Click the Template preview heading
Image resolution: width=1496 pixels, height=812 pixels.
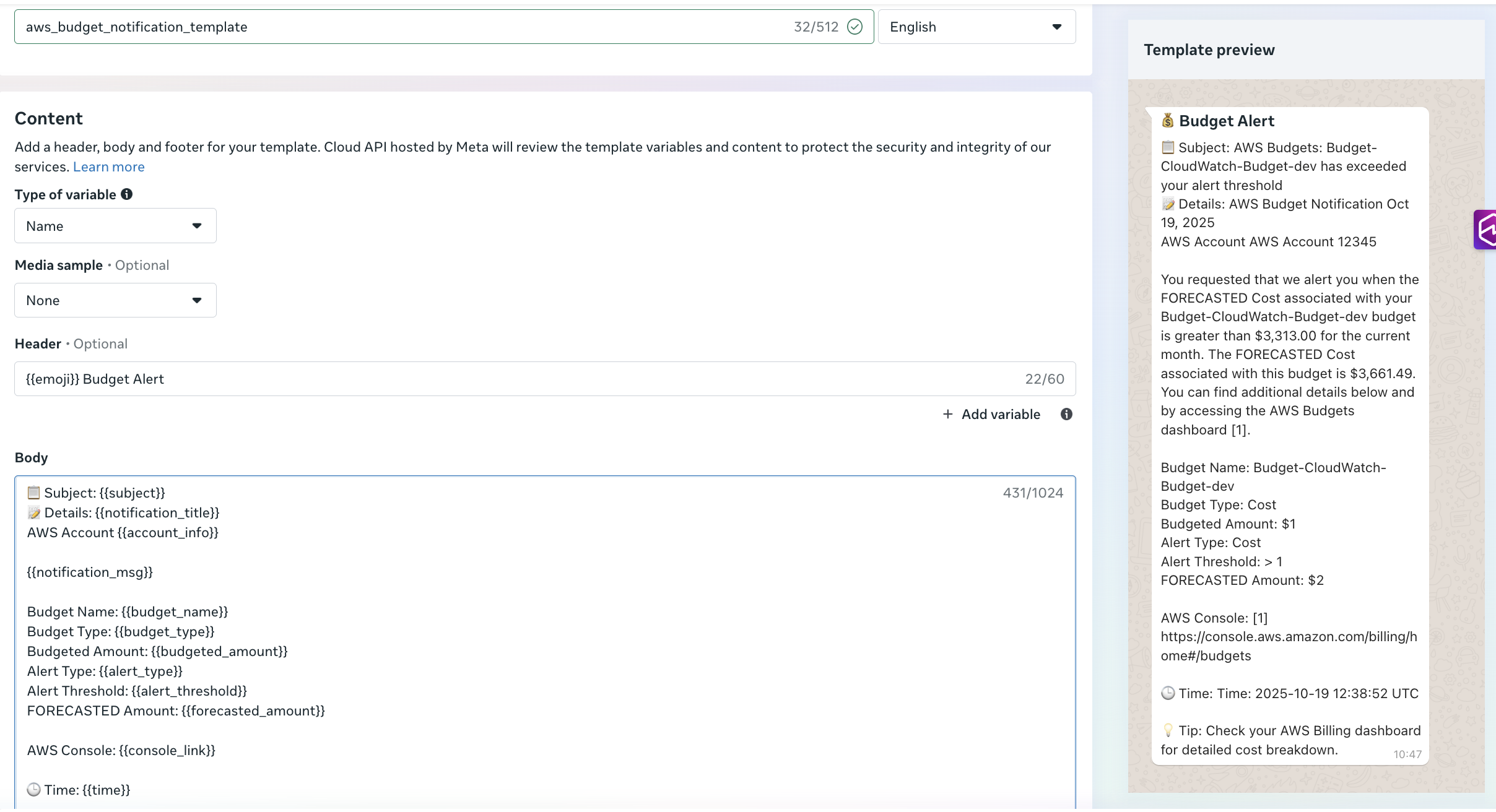pyautogui.click(x=1209, y=50)
